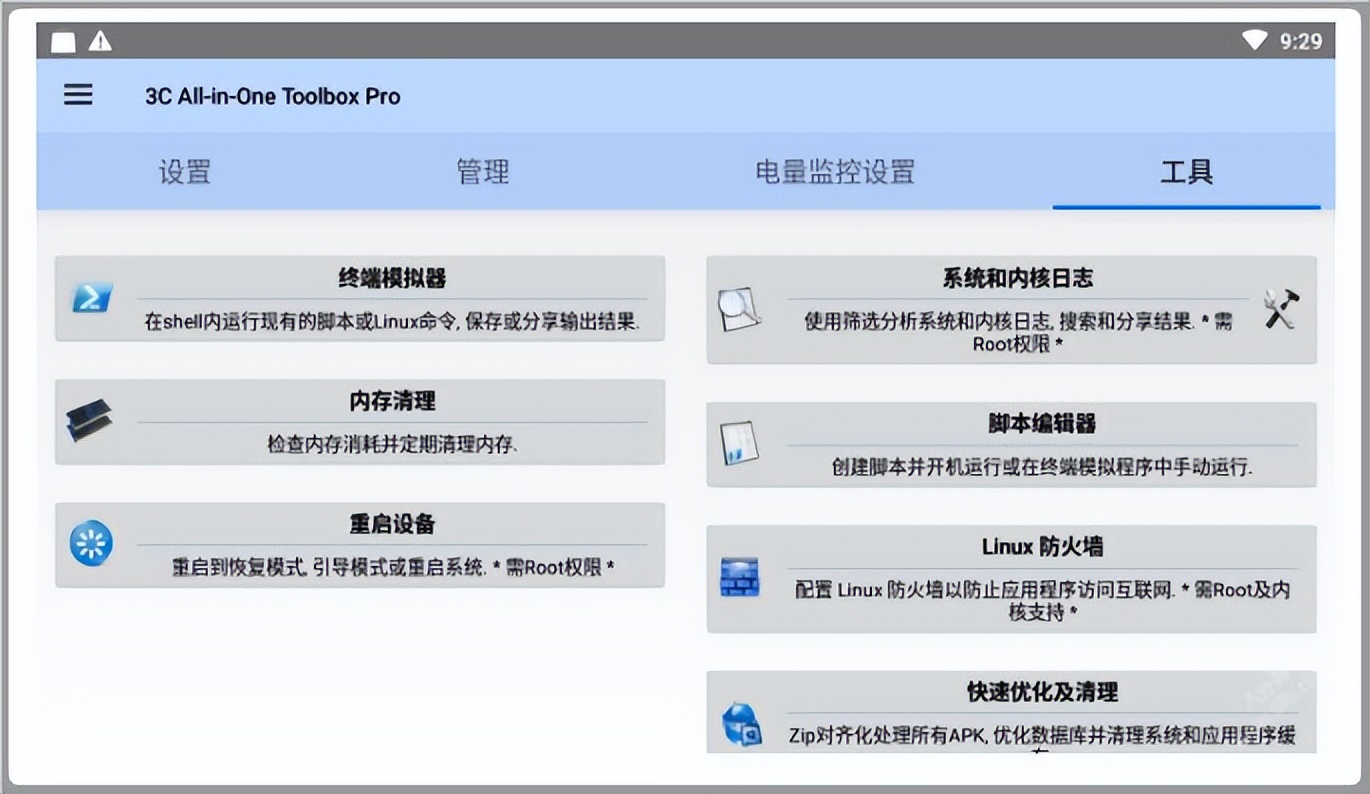Switch to the 管理 tab

(x=483, y=171)
